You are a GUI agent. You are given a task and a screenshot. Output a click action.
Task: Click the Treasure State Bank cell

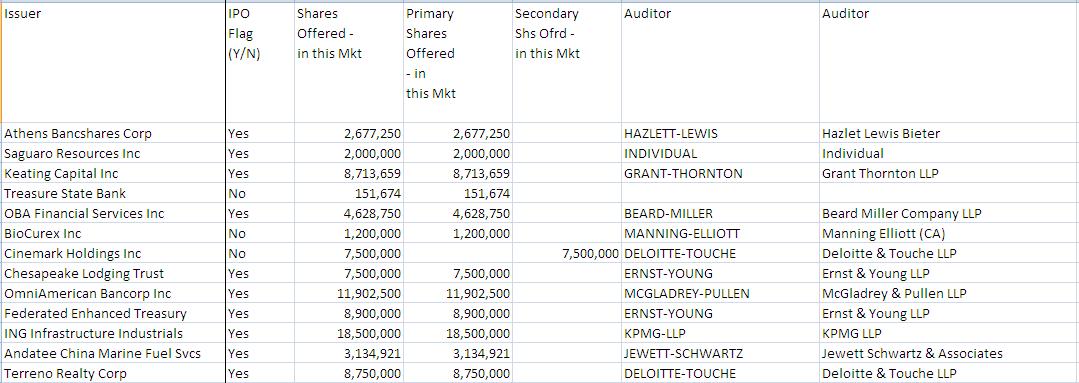[114, 193]
